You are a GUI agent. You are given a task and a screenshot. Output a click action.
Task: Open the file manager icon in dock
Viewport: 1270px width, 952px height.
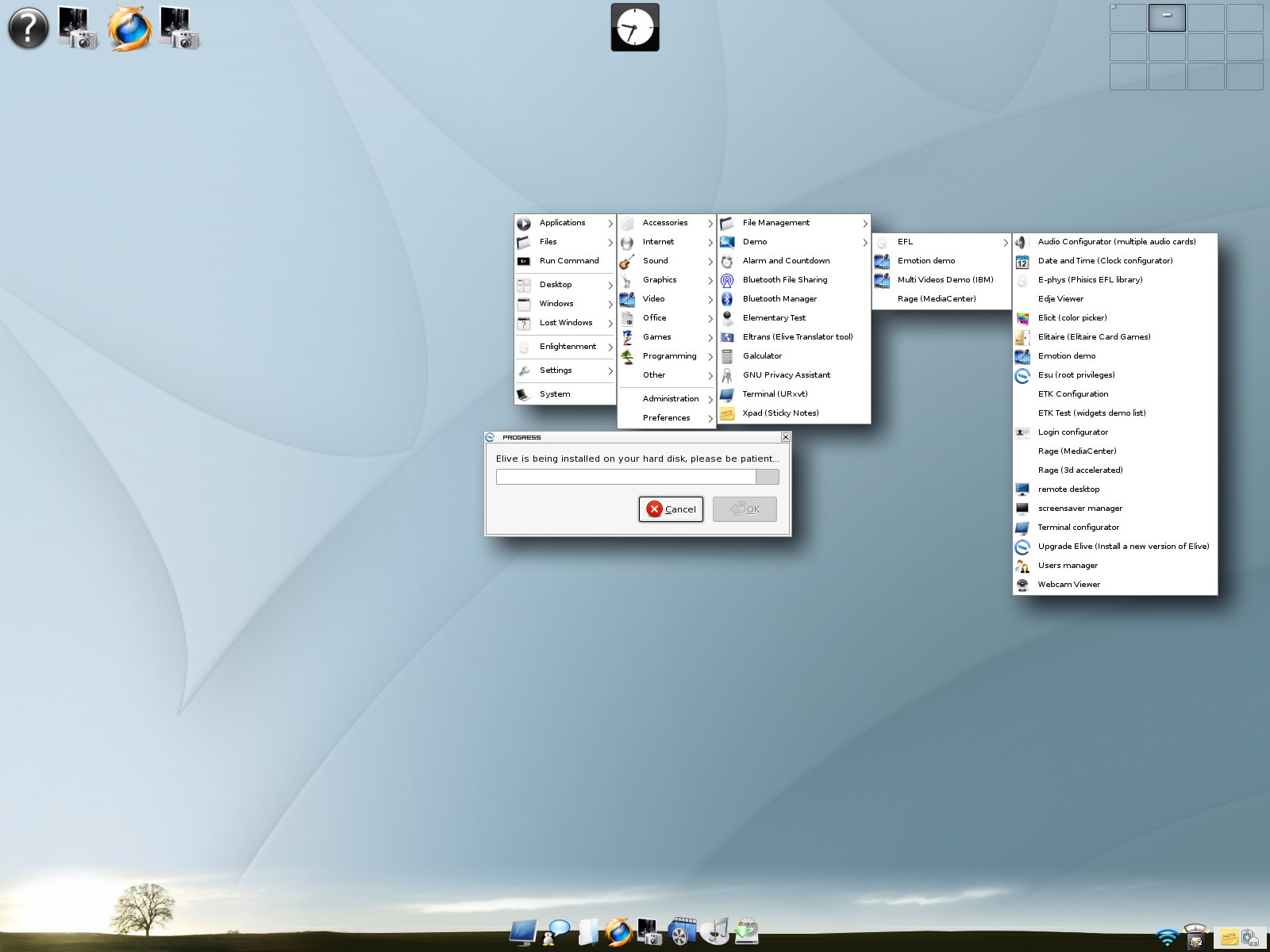click(587, 932)
